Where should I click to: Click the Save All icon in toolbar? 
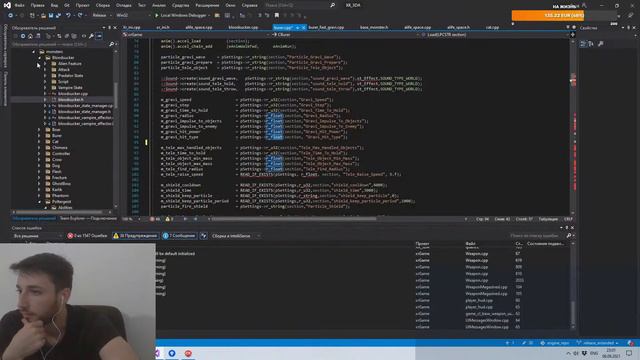[58, 16]
